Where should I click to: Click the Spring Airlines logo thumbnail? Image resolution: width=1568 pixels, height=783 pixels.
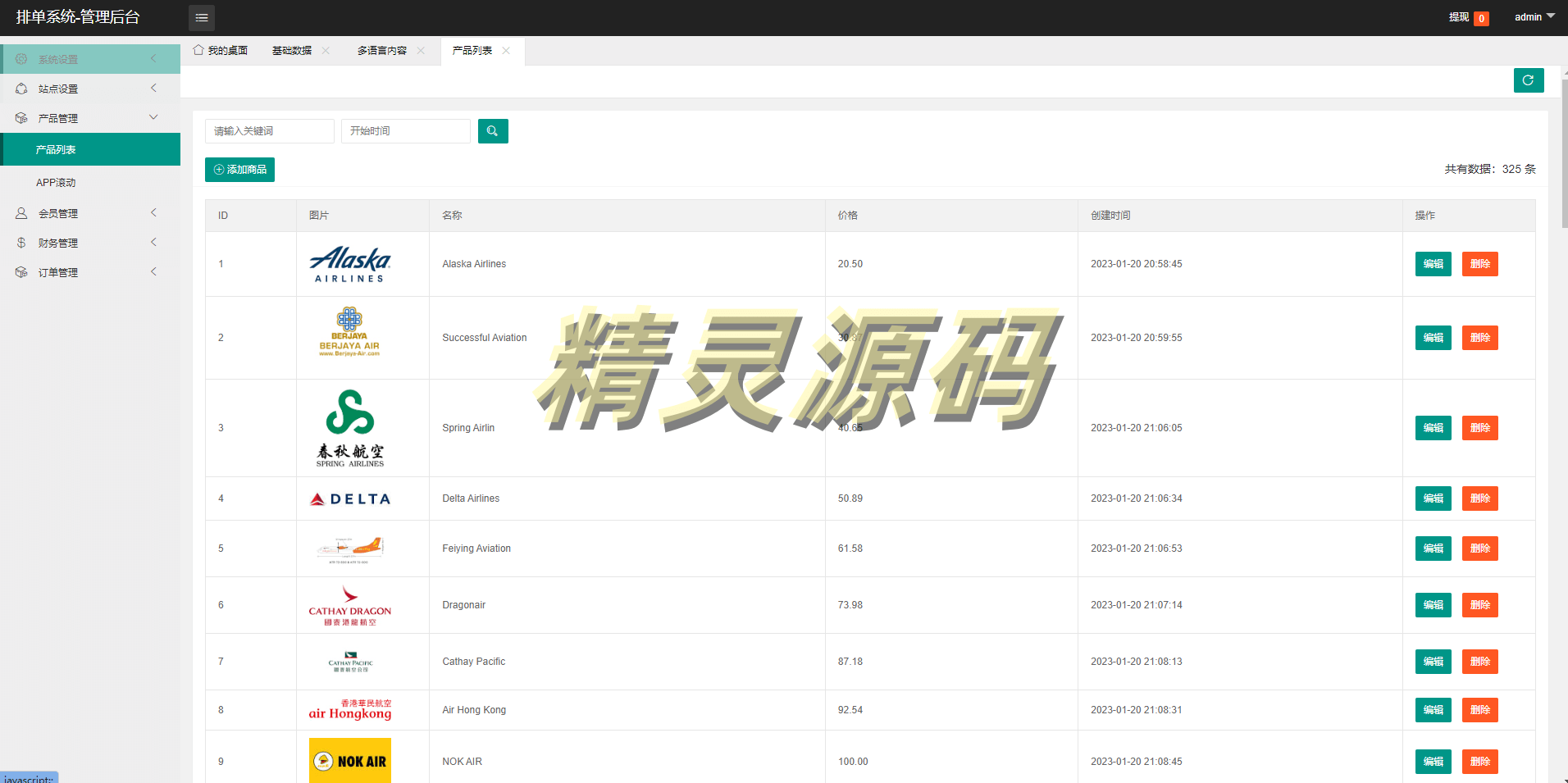pyautogui.click(x=350, y=428)
